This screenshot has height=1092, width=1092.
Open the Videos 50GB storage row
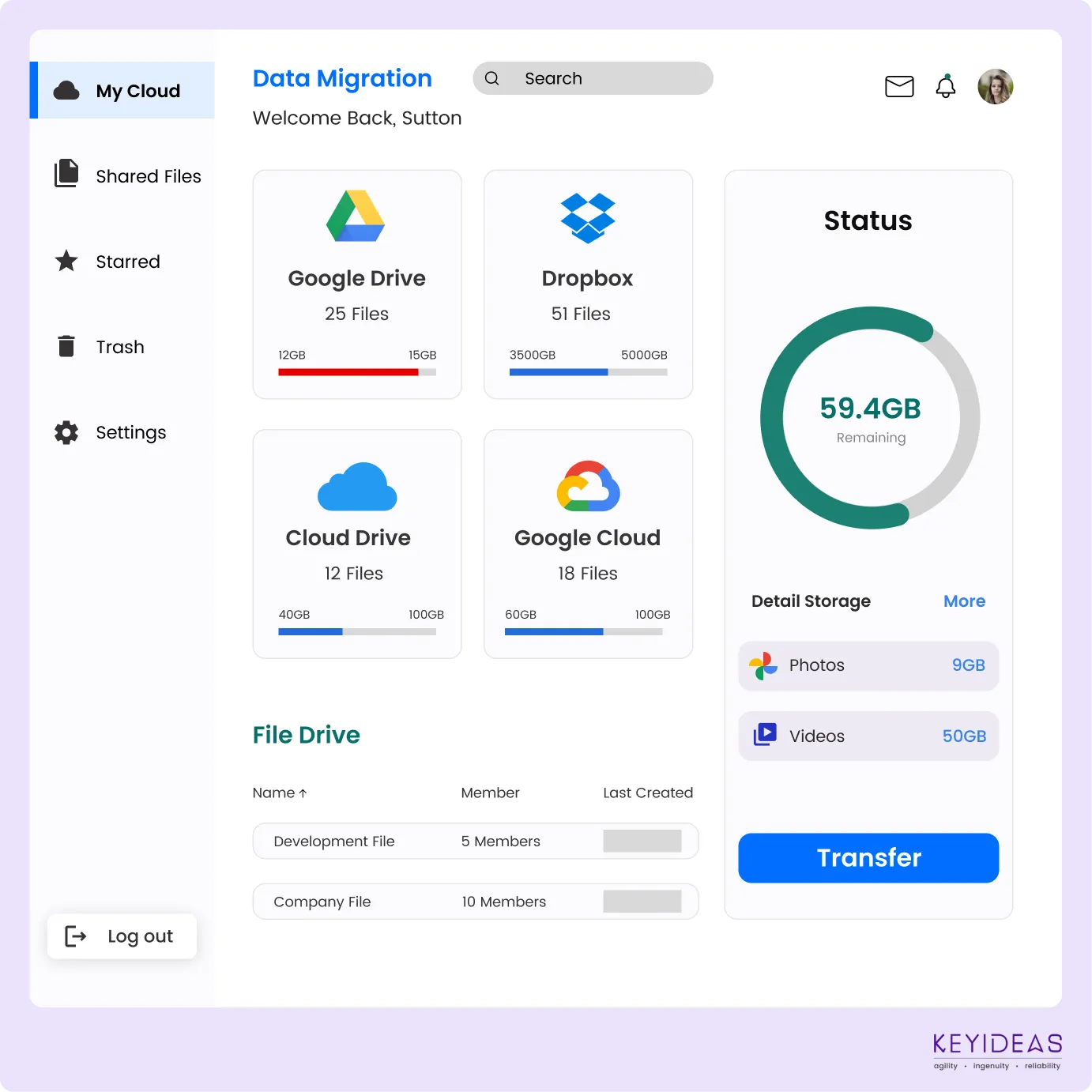[868, 736]
